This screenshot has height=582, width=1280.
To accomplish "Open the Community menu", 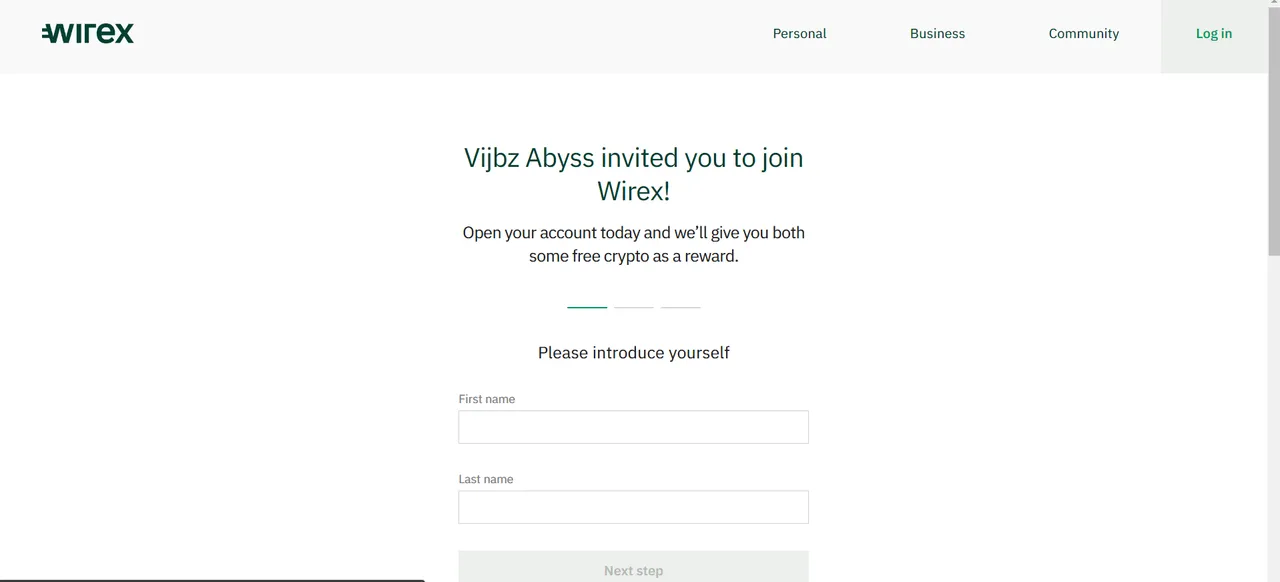I will [x=1083, y=34].
